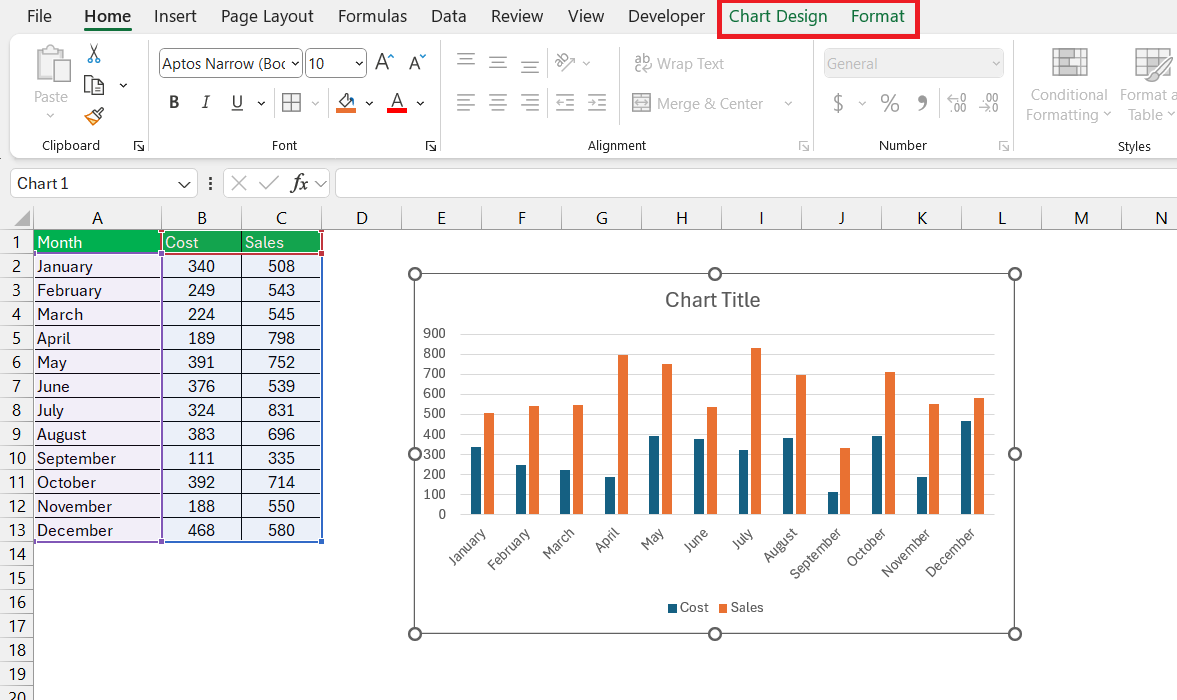
Task: Switch to the Developer tab
Action: click(666, 17)
